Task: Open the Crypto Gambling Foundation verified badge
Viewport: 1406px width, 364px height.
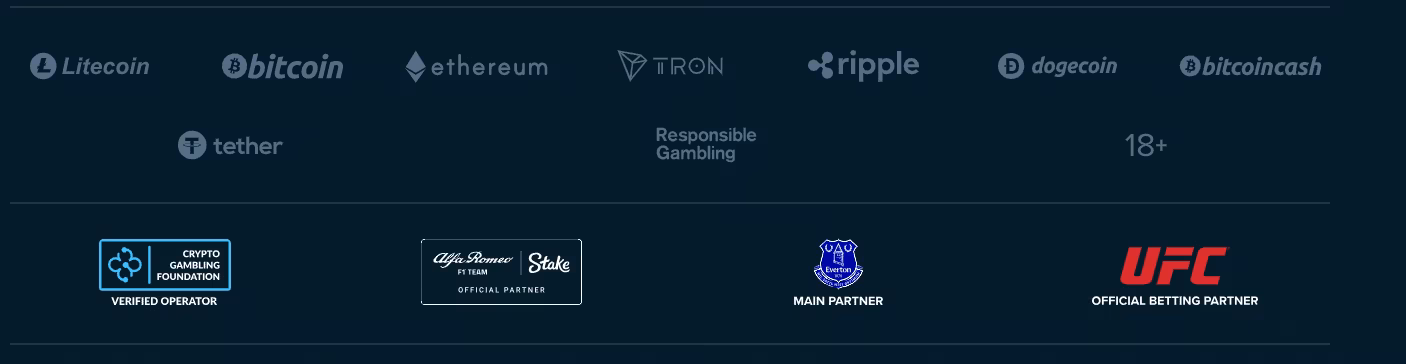Action: (165, 265)
